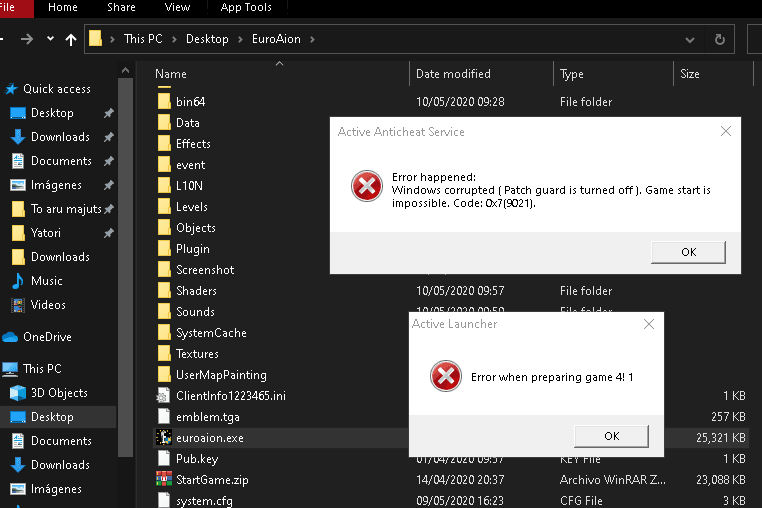Expand the address bar history dropdown
This screenshot has width=762, height=508.
pos(691,40)
